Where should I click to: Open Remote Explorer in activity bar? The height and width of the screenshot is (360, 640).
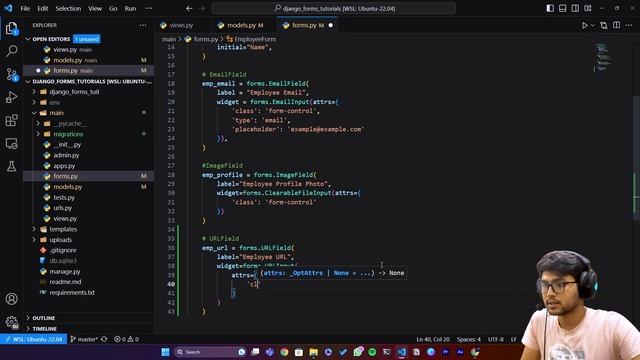click(11, 143)
